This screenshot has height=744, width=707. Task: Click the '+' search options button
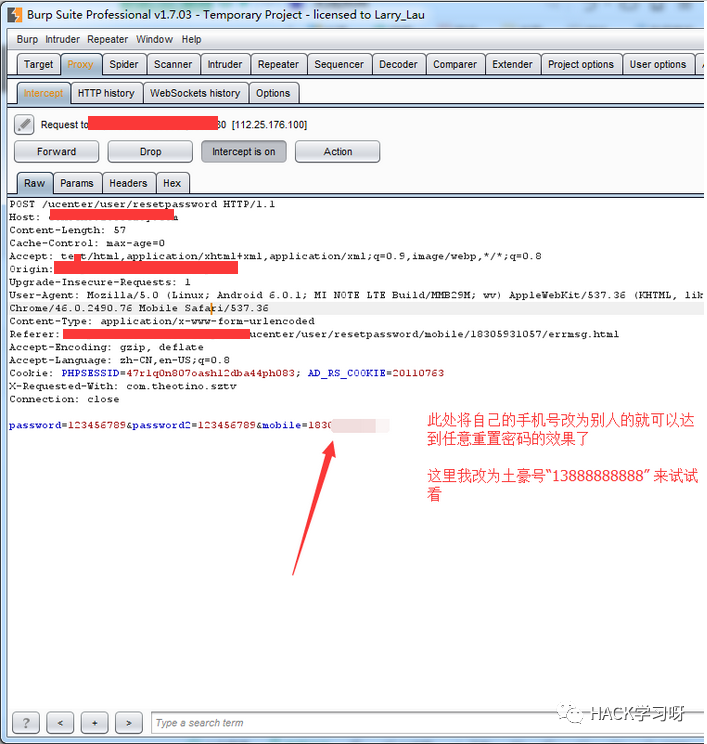94,723
